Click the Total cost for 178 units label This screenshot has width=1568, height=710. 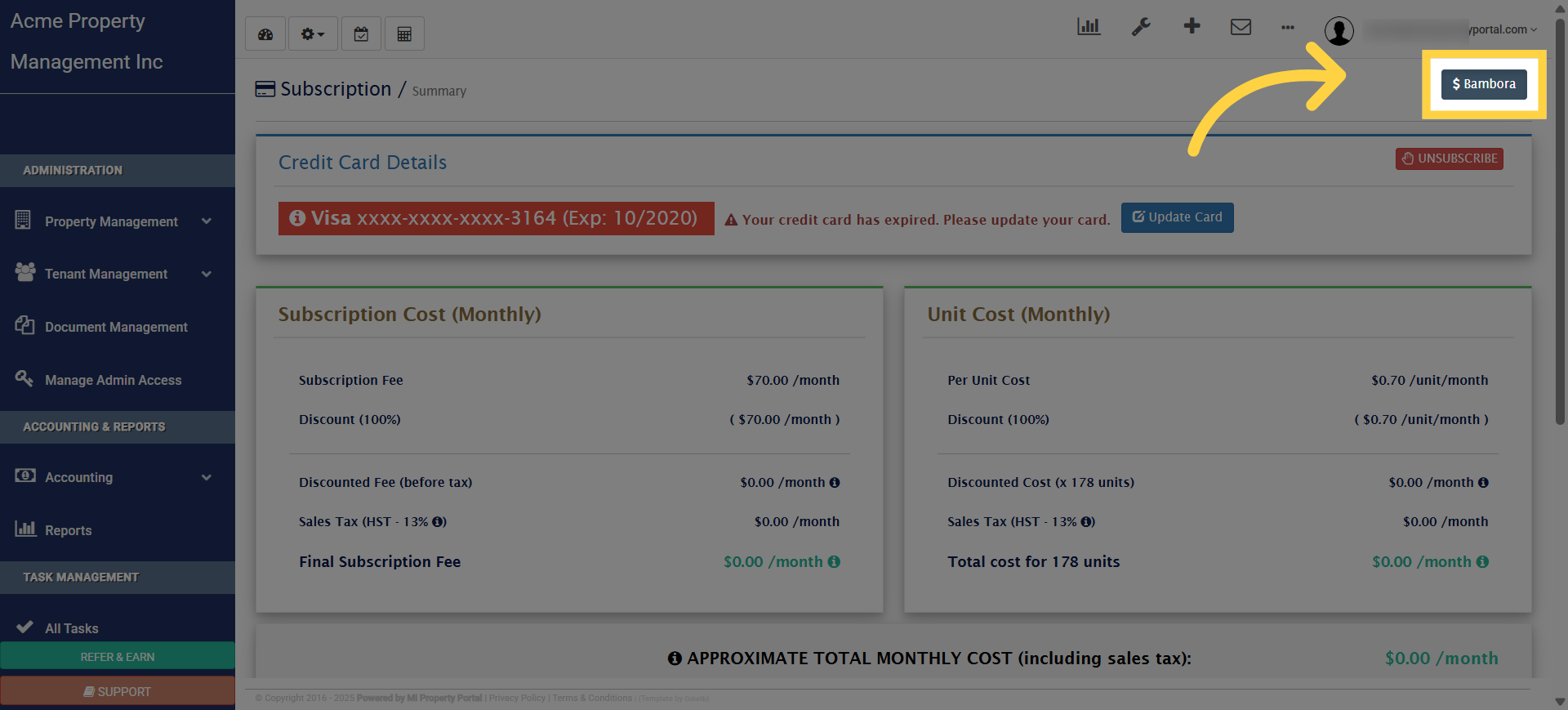[x=1034, y=562]
